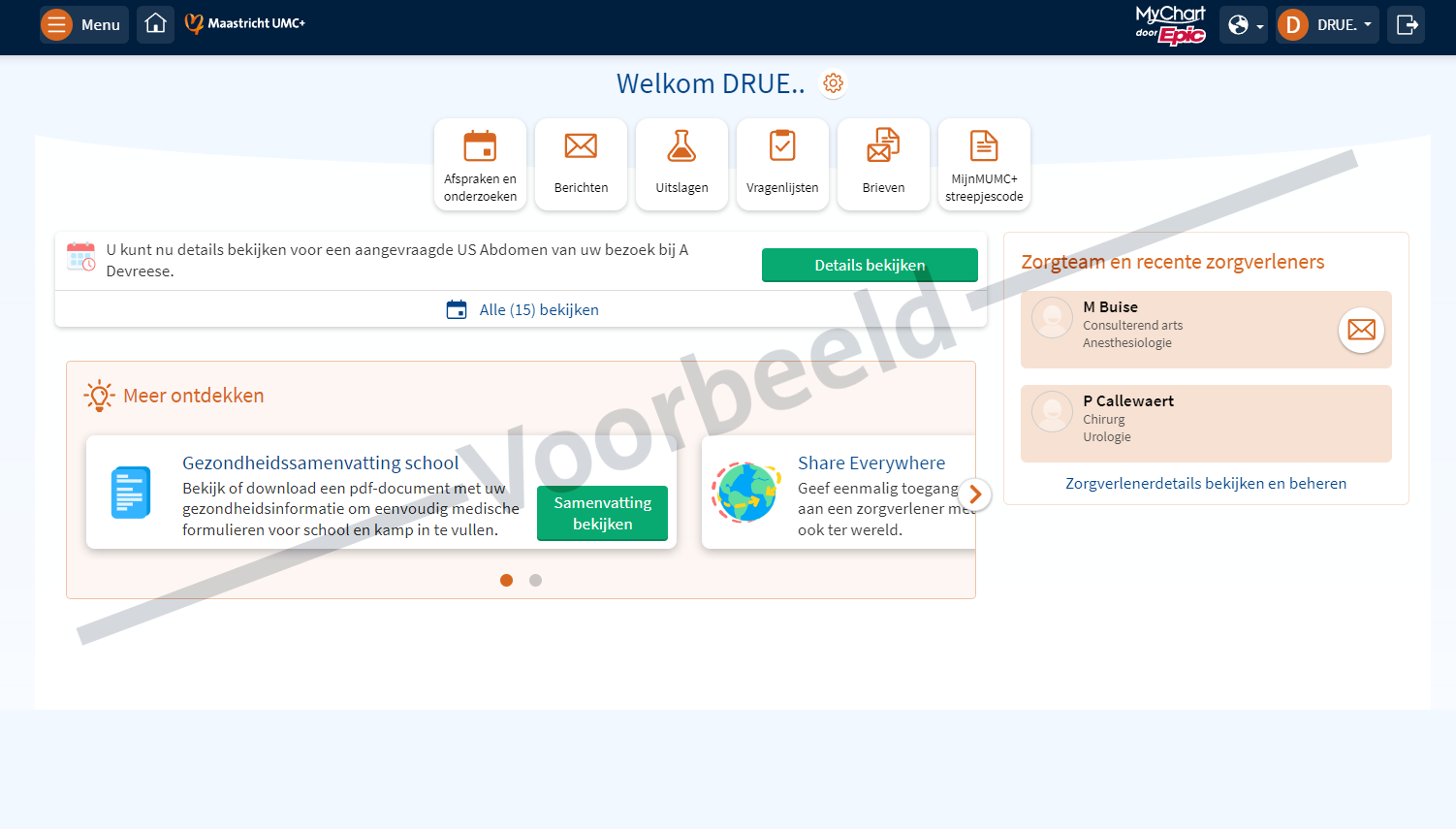Click the orange D avatar circle
The width and height of the screenshot is (1456, 829).
click(1293, 25)
